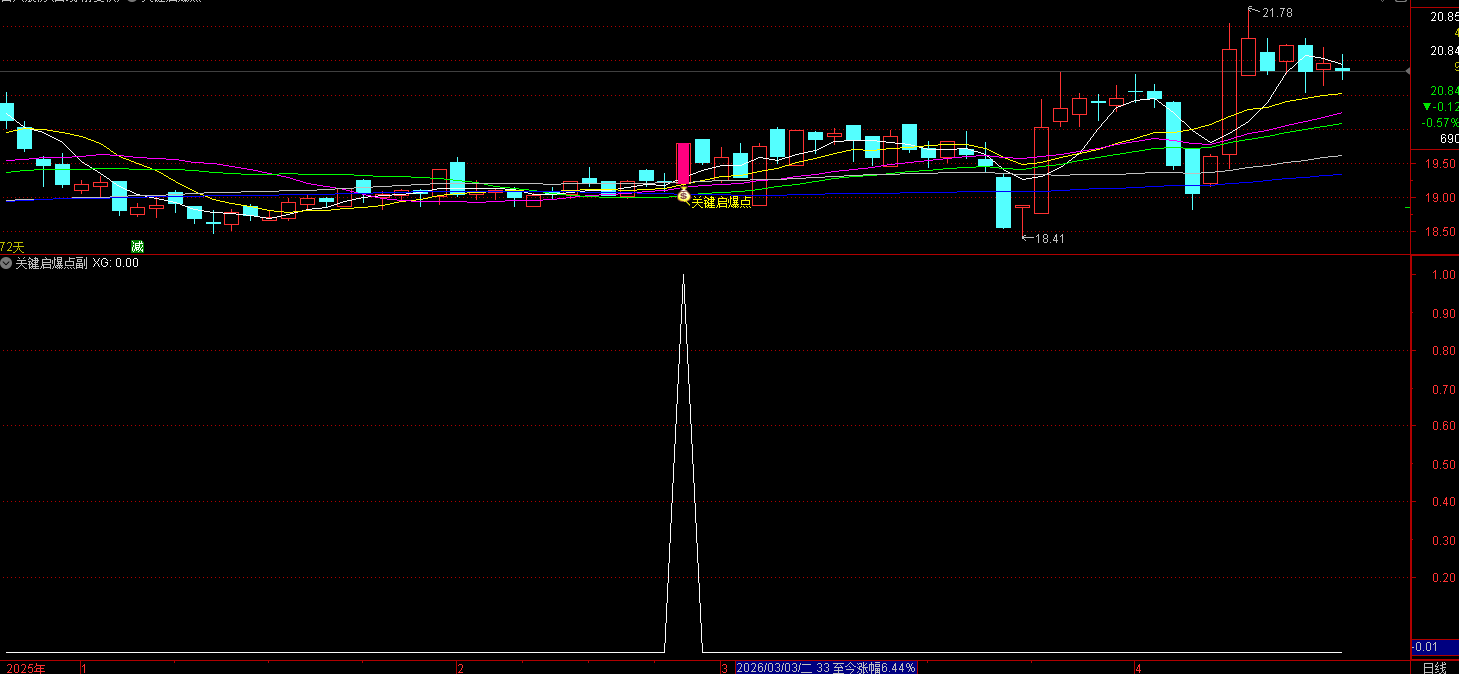This screenshot has height=674, width=1459.
Task: Click the 2025年 year label on time axis
Action: point(26,667)
